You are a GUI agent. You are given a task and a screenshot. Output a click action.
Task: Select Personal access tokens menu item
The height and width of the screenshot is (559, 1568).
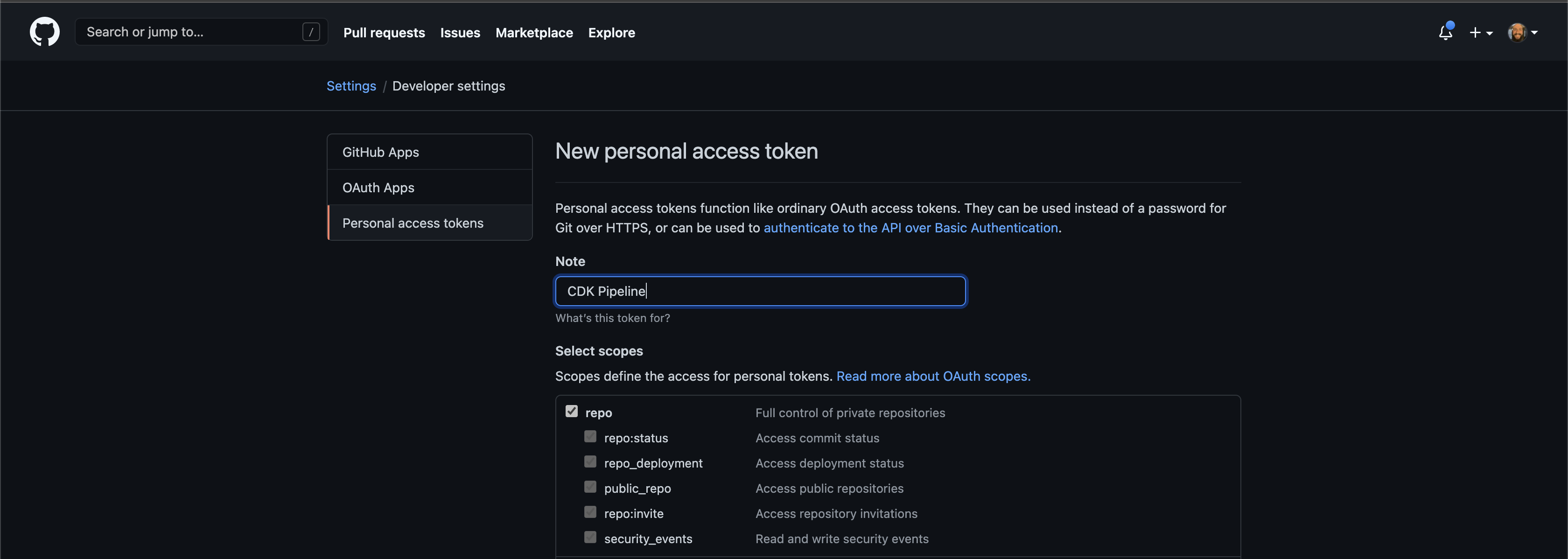pos(413,222)
